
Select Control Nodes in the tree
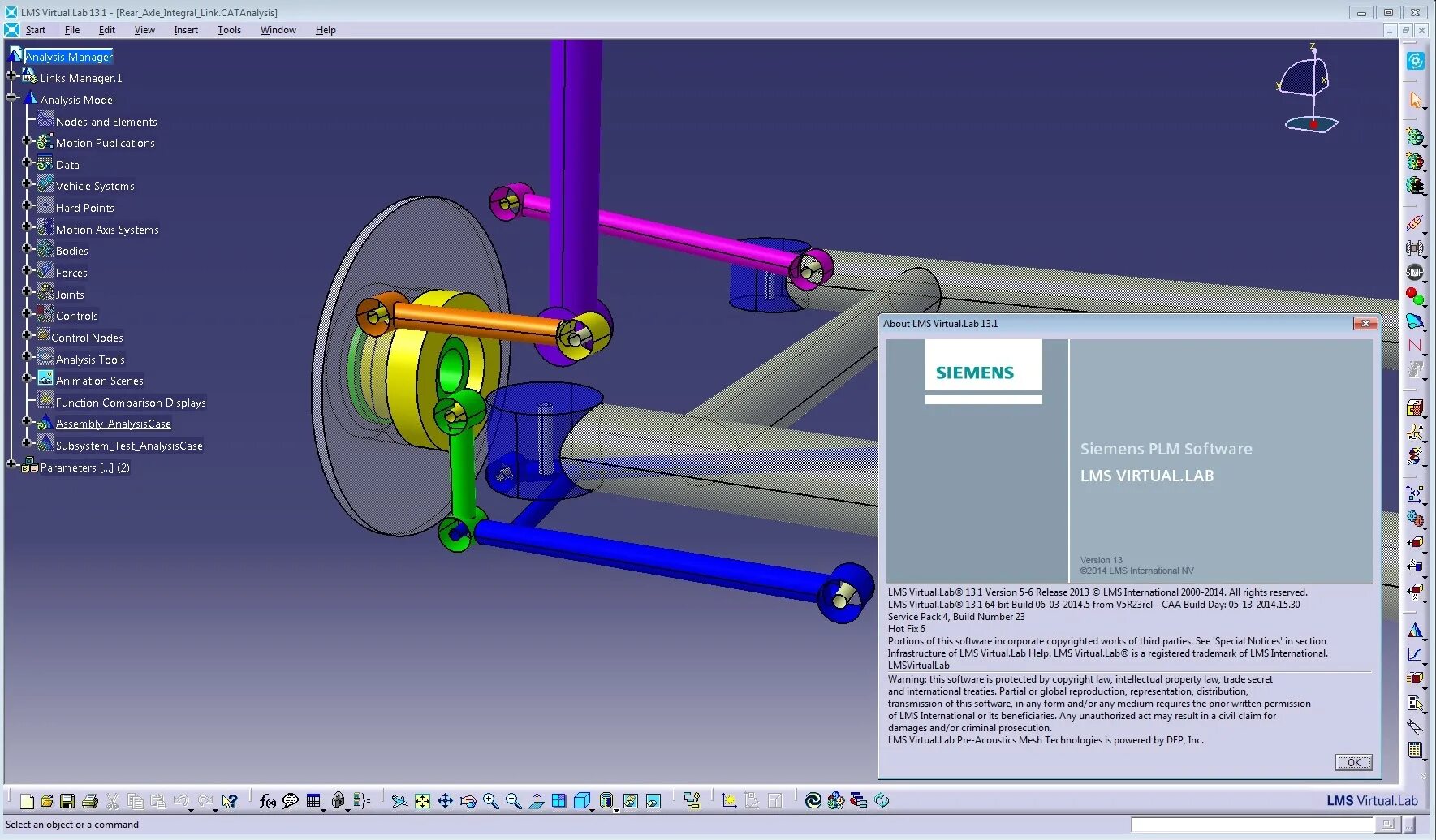(x=87, y=338)
